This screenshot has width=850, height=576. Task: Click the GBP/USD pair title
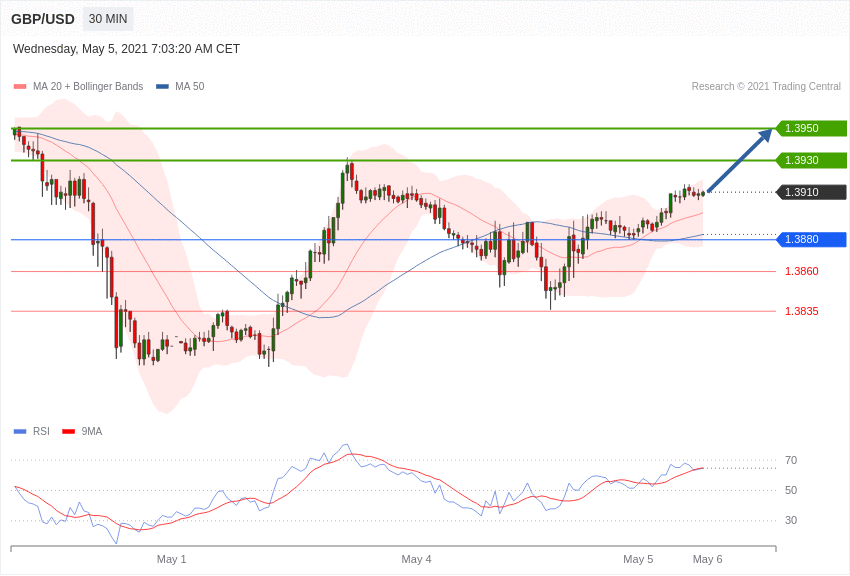(x=43, y=19)
